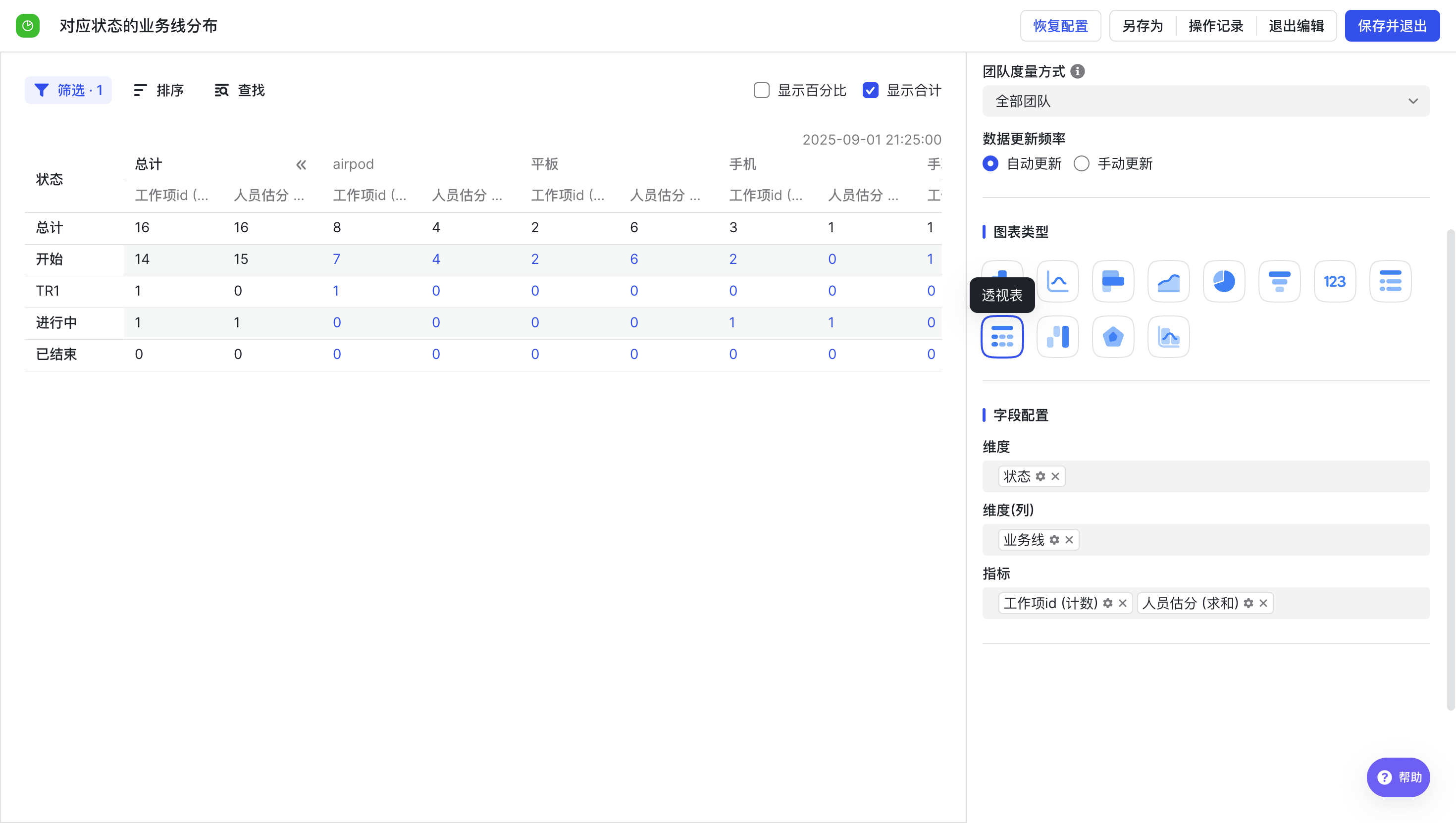Remove the 人员估分 (求和) metric tag
The height and width of the screenshot is (823, 1456).
point(1263,603)
